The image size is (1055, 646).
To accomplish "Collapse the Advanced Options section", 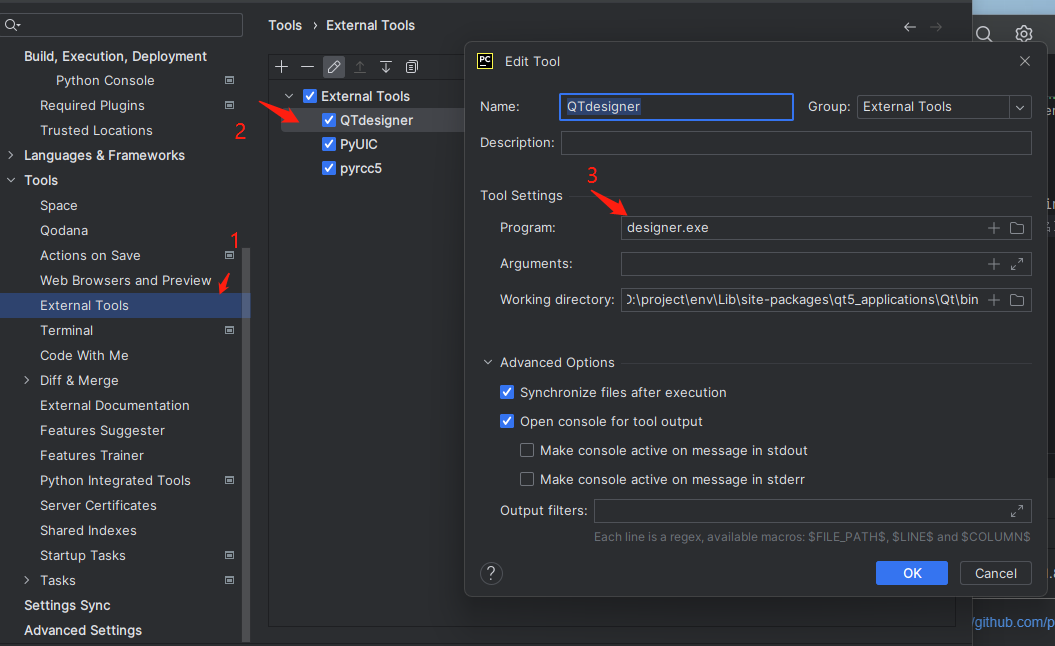I will click(x=488, y=362).
